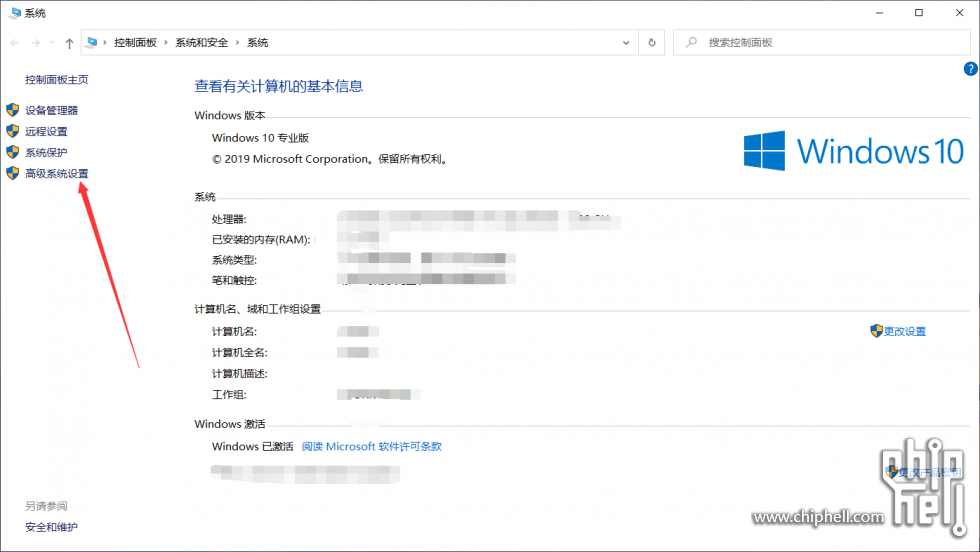Click the shield icon beside 更改设置
Screen dimensions: 980x552
[876, 331]
